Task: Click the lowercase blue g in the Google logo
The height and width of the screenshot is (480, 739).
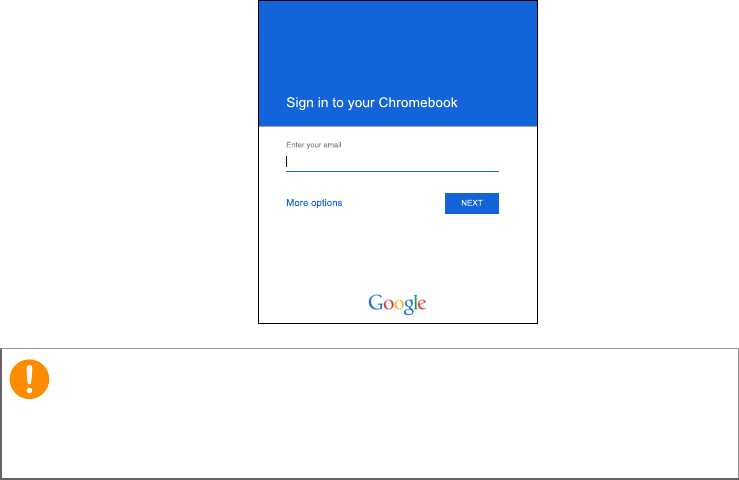Action: click(x=409, y=306)
